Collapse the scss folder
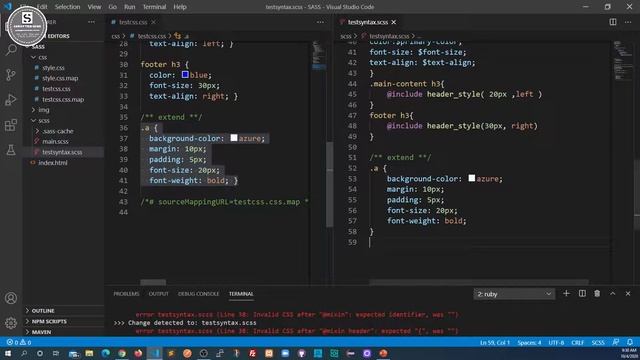This screenshot has height=360, width=640. click(34, 120)
